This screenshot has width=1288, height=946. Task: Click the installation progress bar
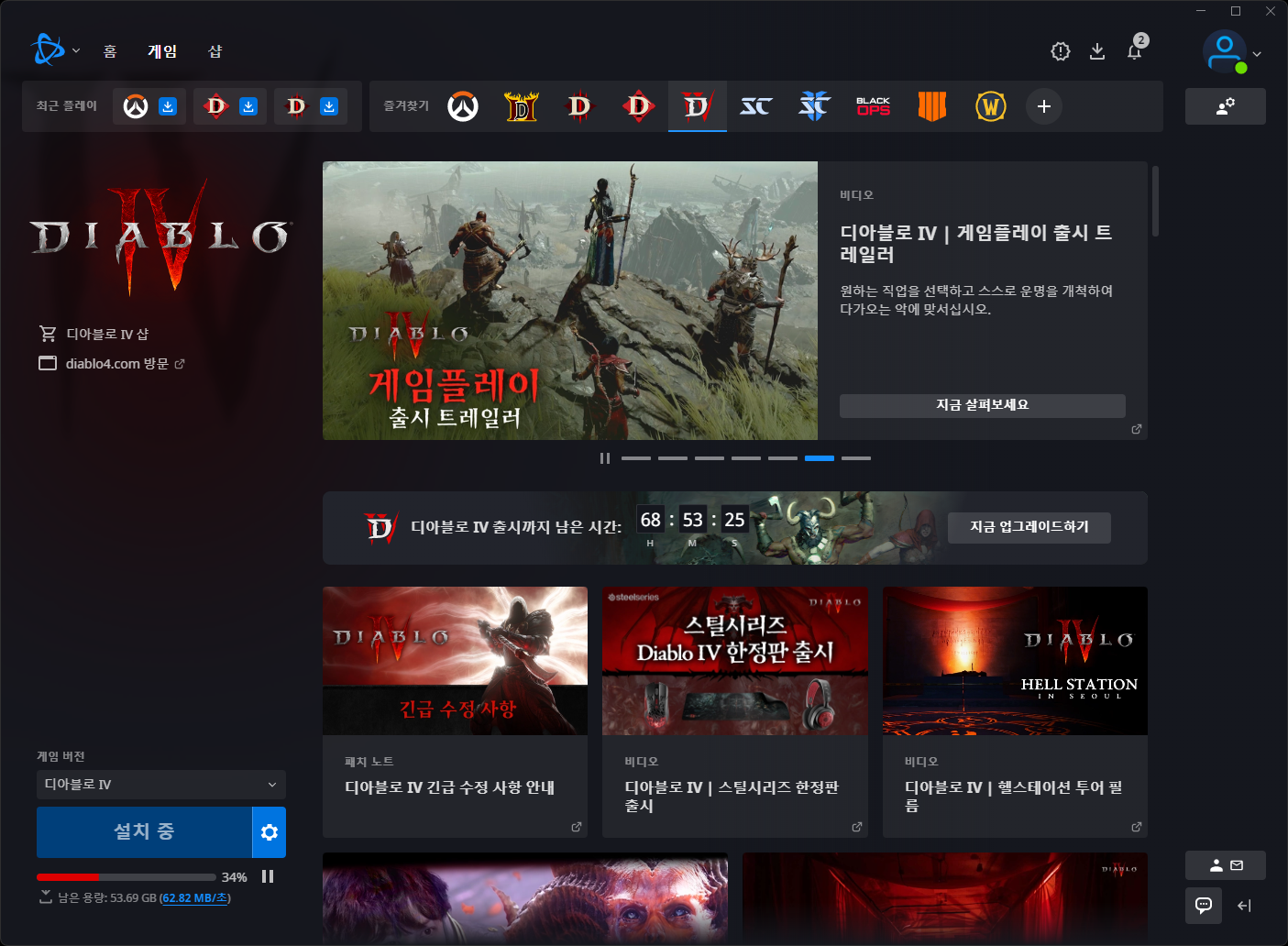[x=127, y=877]
